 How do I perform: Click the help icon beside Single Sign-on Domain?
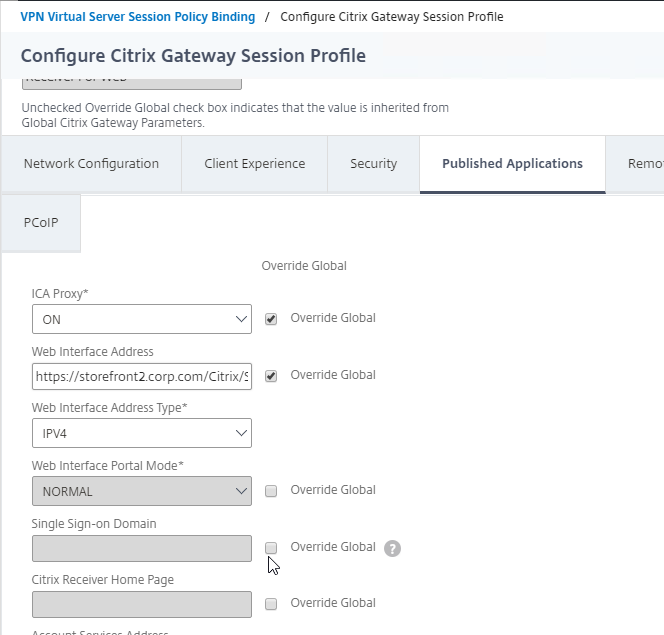[x=392, y=548]
